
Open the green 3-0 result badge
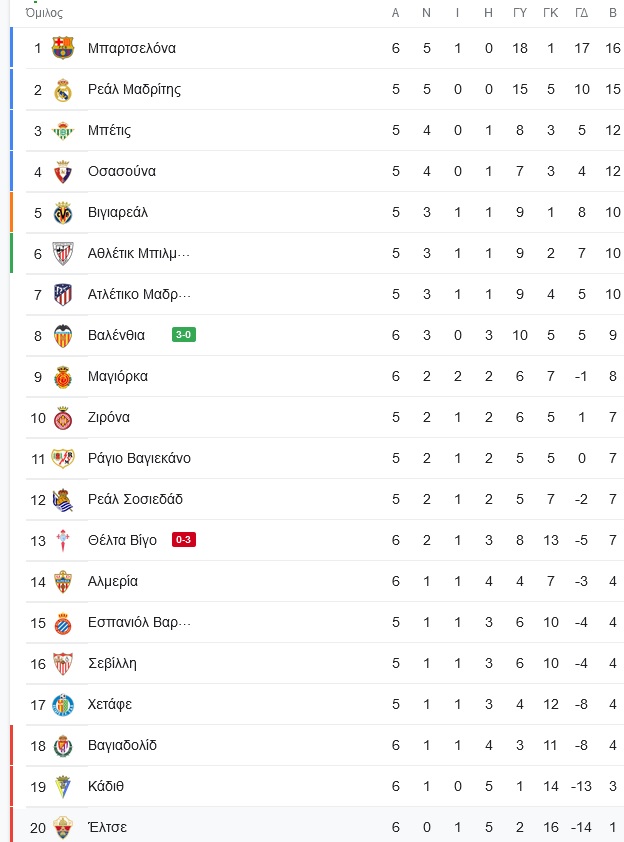coord(184,335)
